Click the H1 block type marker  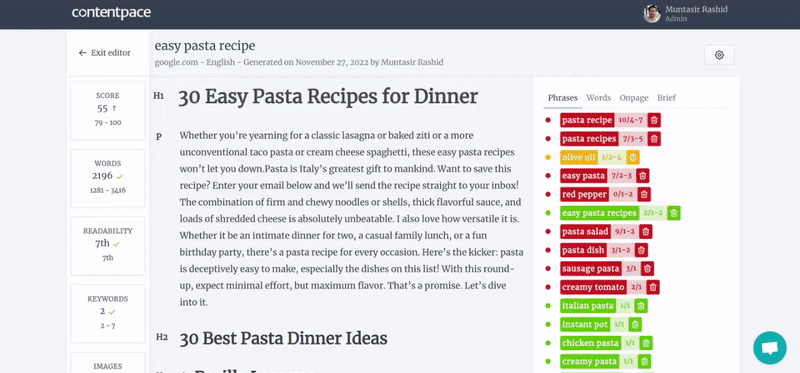(x=159, y=96)
